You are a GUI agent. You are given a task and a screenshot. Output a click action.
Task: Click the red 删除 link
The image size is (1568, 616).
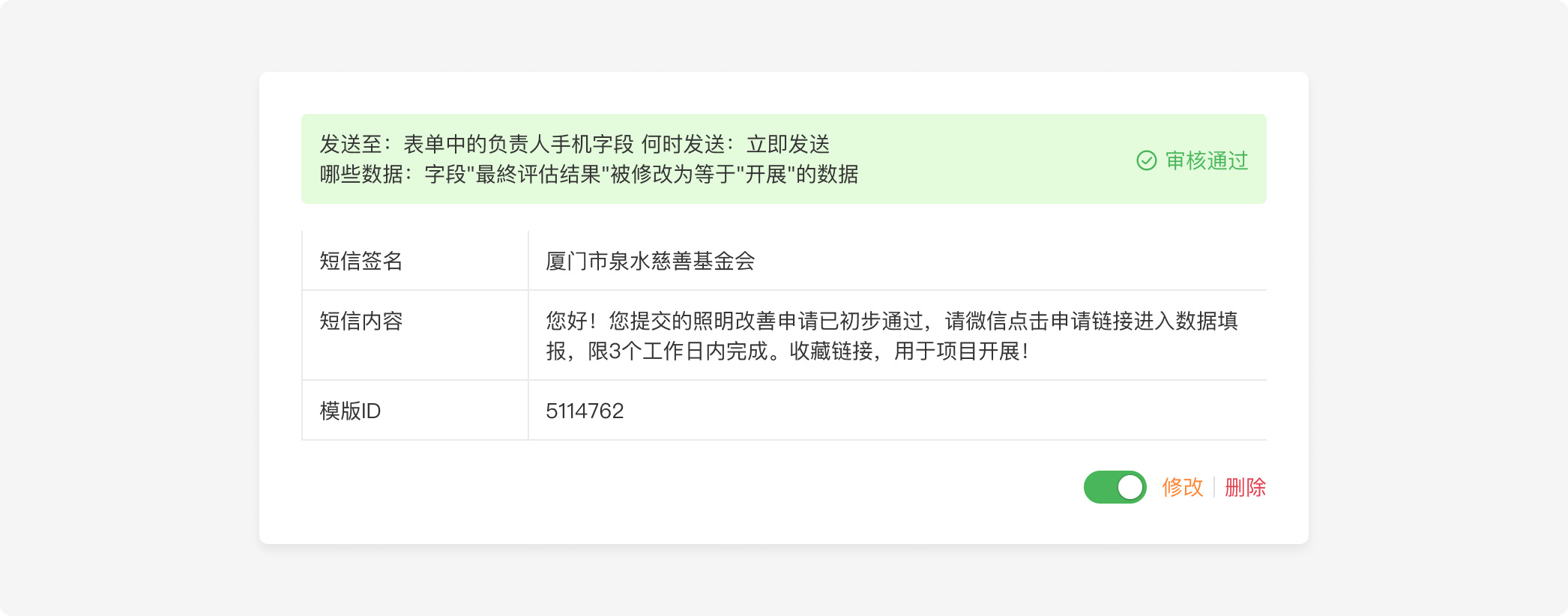click(x=1245, y=487)
